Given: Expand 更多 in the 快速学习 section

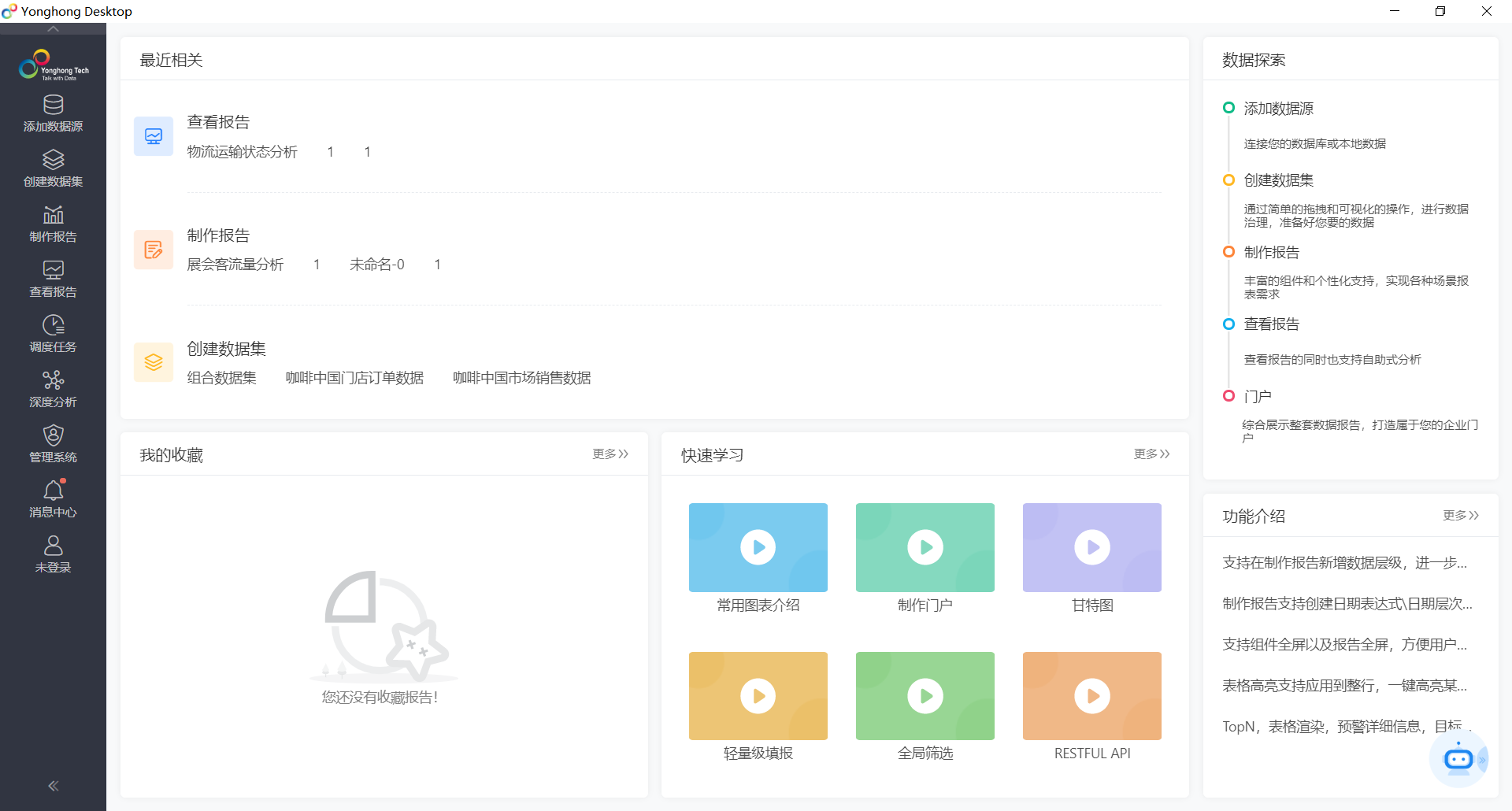Looking at the screenshot, I should (1151, 454).
